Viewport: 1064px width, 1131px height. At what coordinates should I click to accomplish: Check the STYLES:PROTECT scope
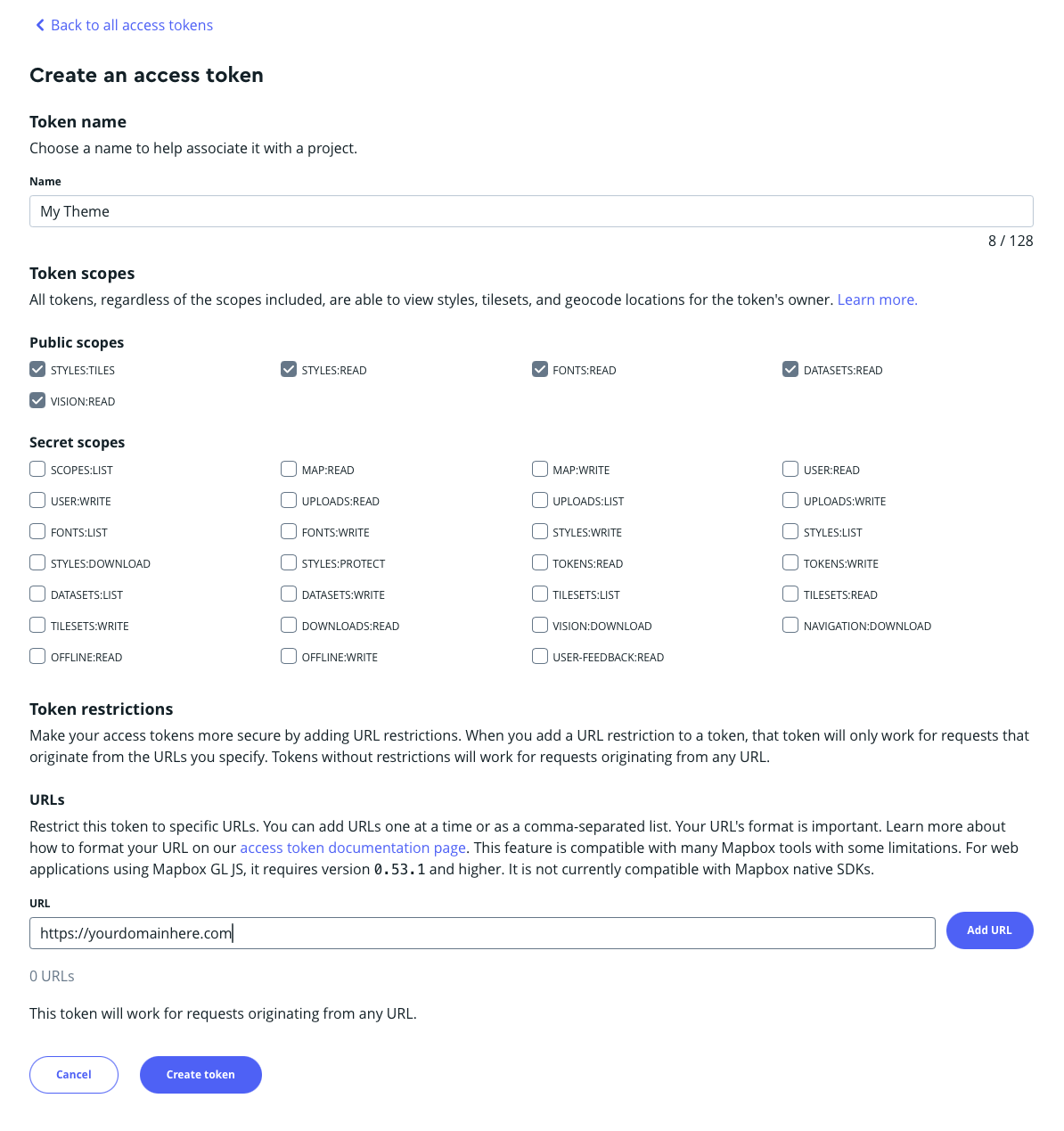tap(289, 562)
